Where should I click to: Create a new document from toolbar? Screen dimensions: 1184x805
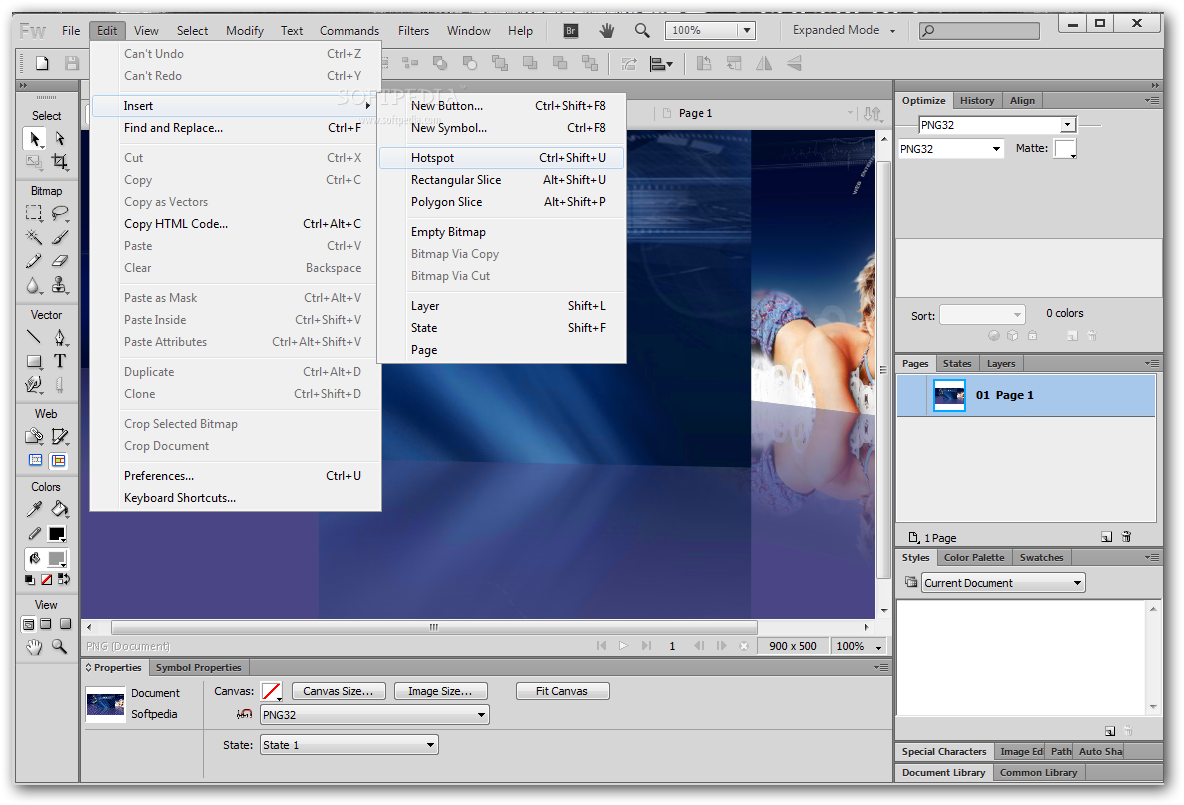click(42, 63)
